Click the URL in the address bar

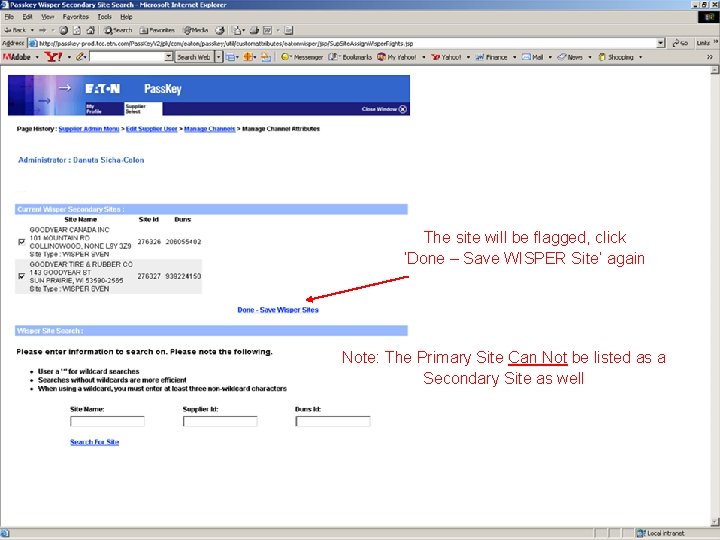pyautogui.click(x=226, y=44)
